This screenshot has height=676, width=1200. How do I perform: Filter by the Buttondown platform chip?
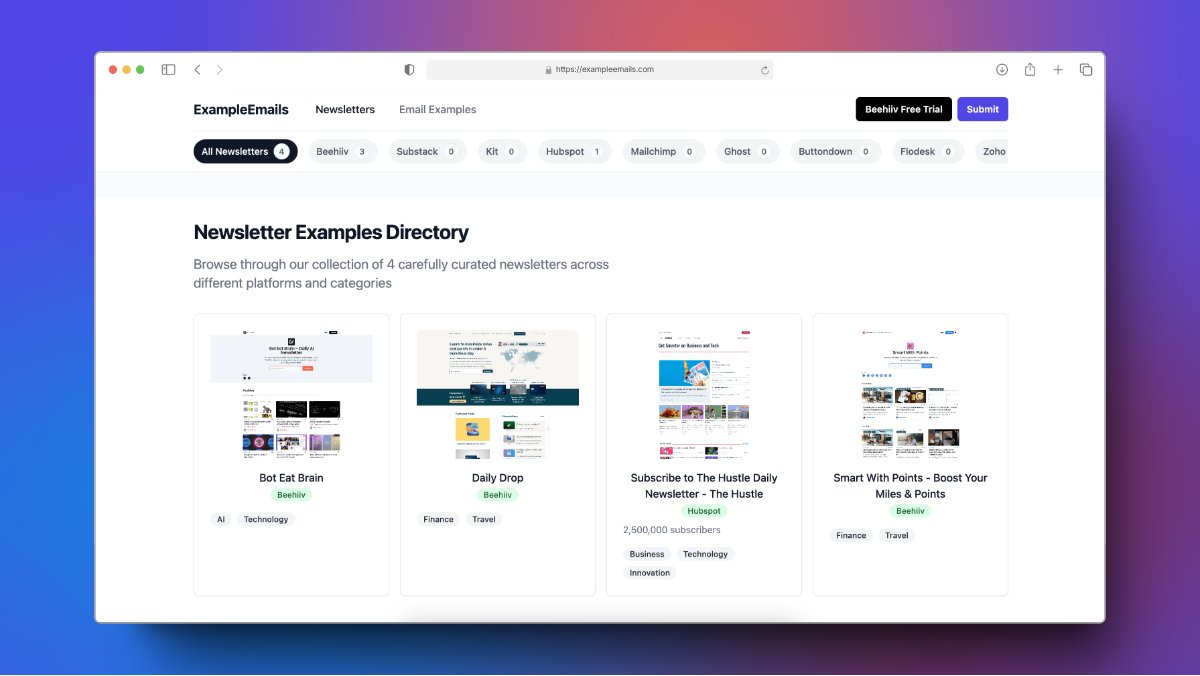click(834, 151)
